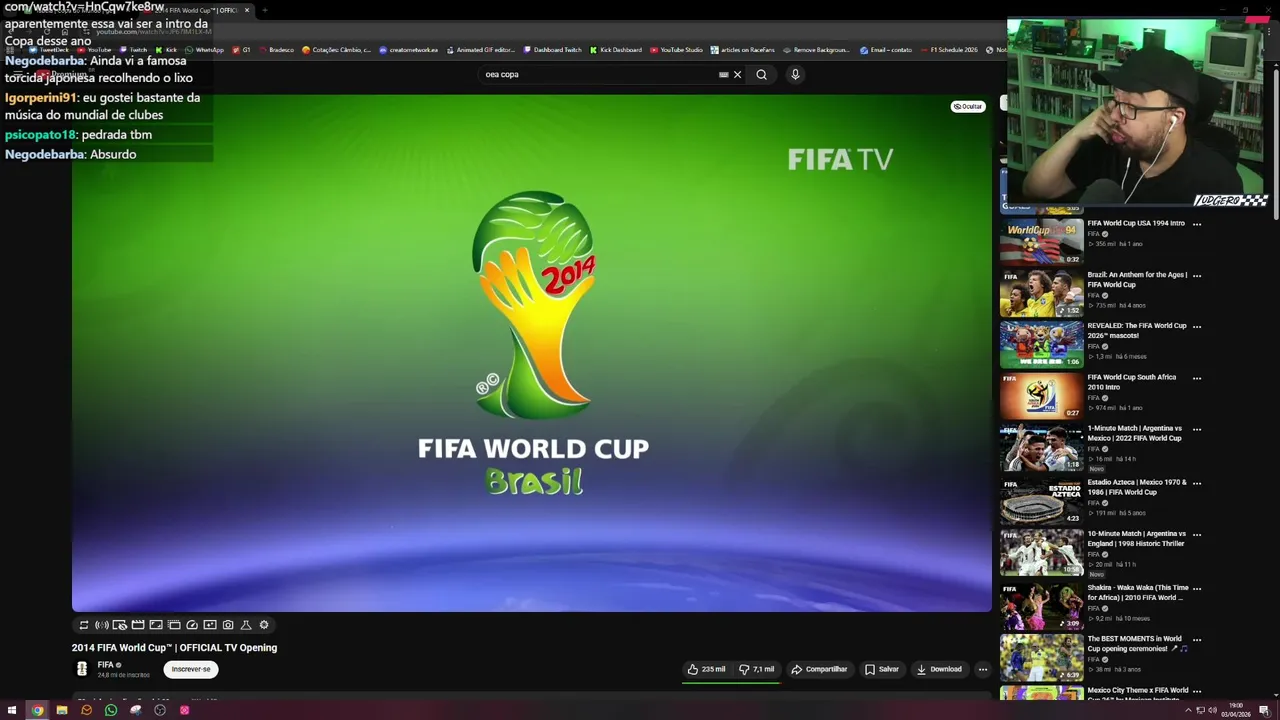
Task: Click the Windows Start button
Action: click(12, 710)
